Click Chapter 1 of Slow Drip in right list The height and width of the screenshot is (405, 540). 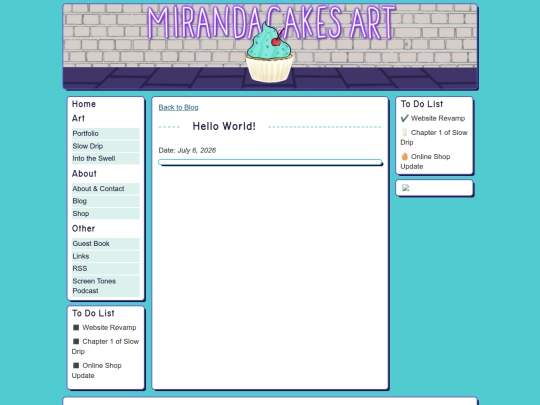coord(434,137)
